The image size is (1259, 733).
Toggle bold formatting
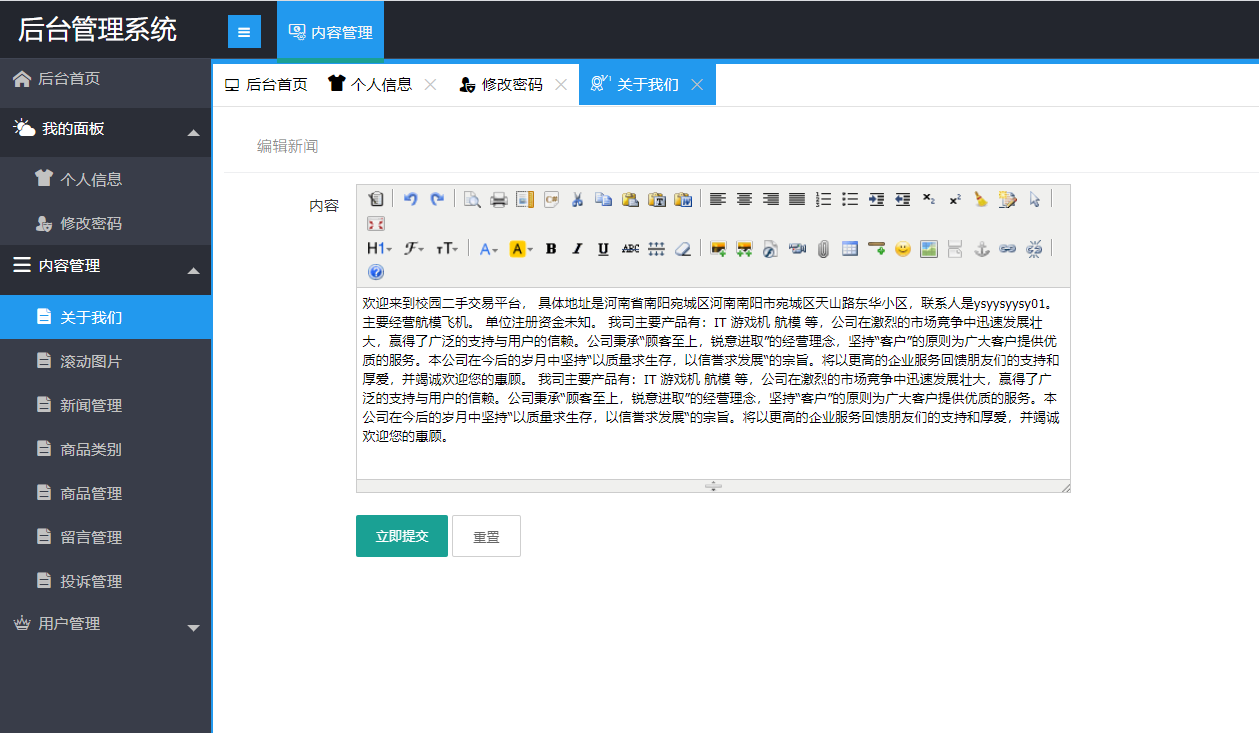point(551,249)
